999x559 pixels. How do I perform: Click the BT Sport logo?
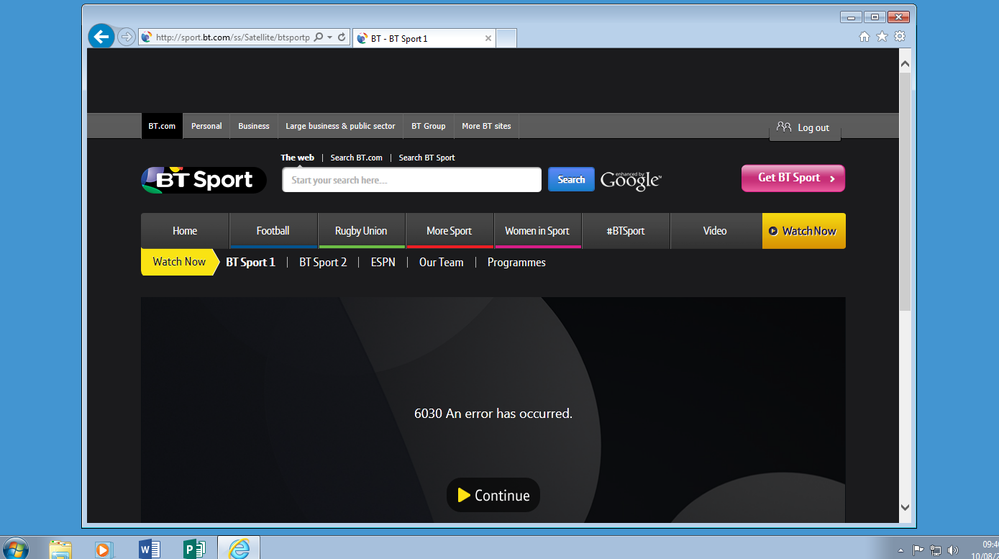[x=203, y=180]
